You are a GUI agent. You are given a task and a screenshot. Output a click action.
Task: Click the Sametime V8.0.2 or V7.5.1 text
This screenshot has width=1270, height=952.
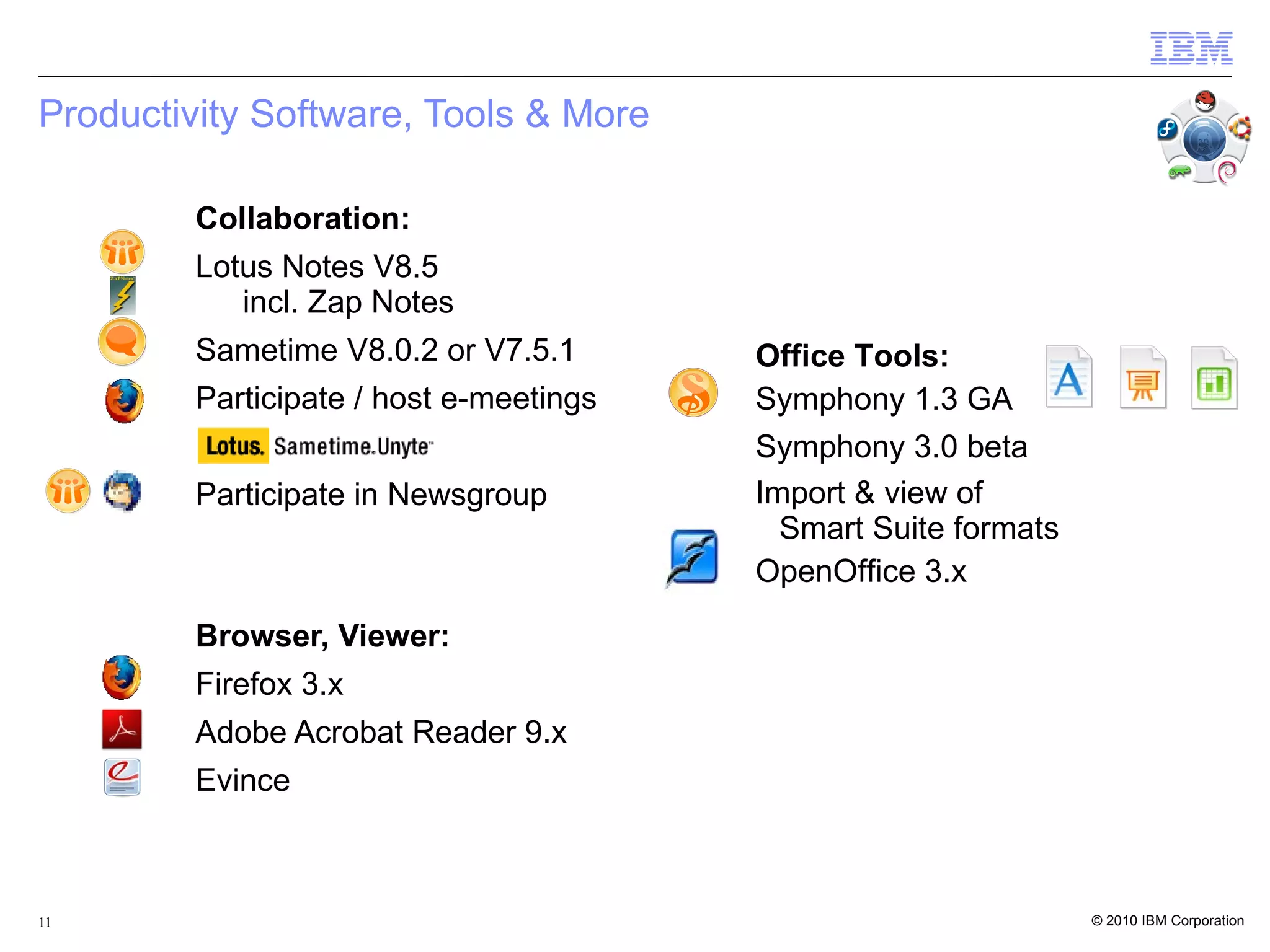point(385,350)
